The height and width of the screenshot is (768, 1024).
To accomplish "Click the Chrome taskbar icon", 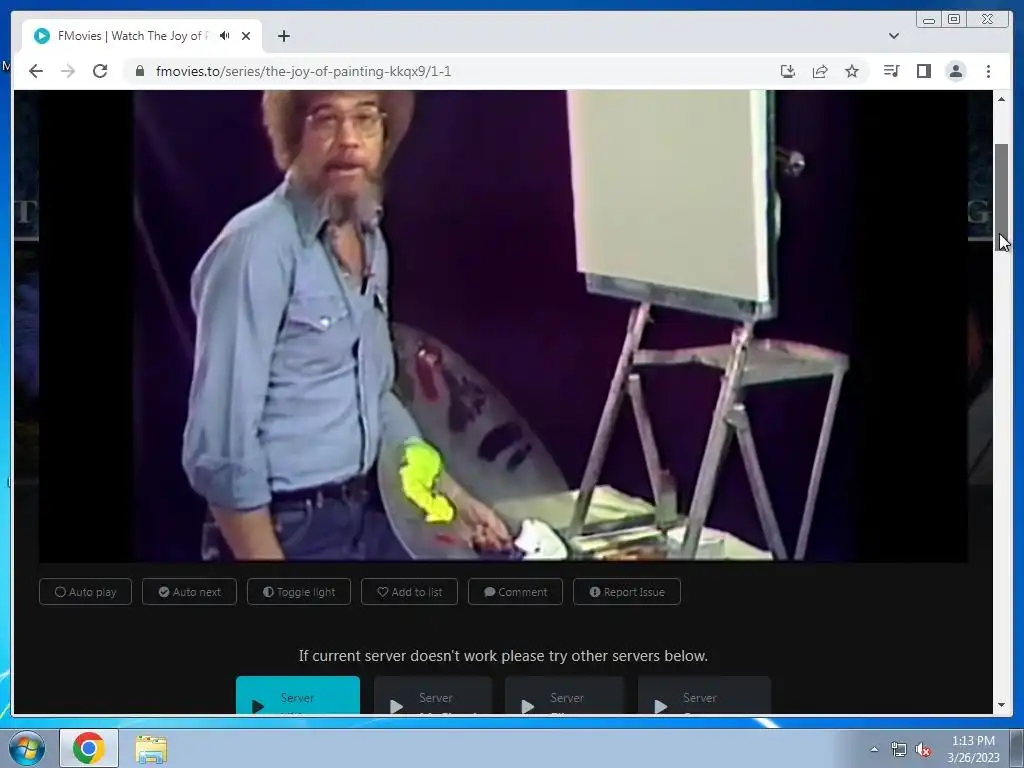I will (89, 748).
